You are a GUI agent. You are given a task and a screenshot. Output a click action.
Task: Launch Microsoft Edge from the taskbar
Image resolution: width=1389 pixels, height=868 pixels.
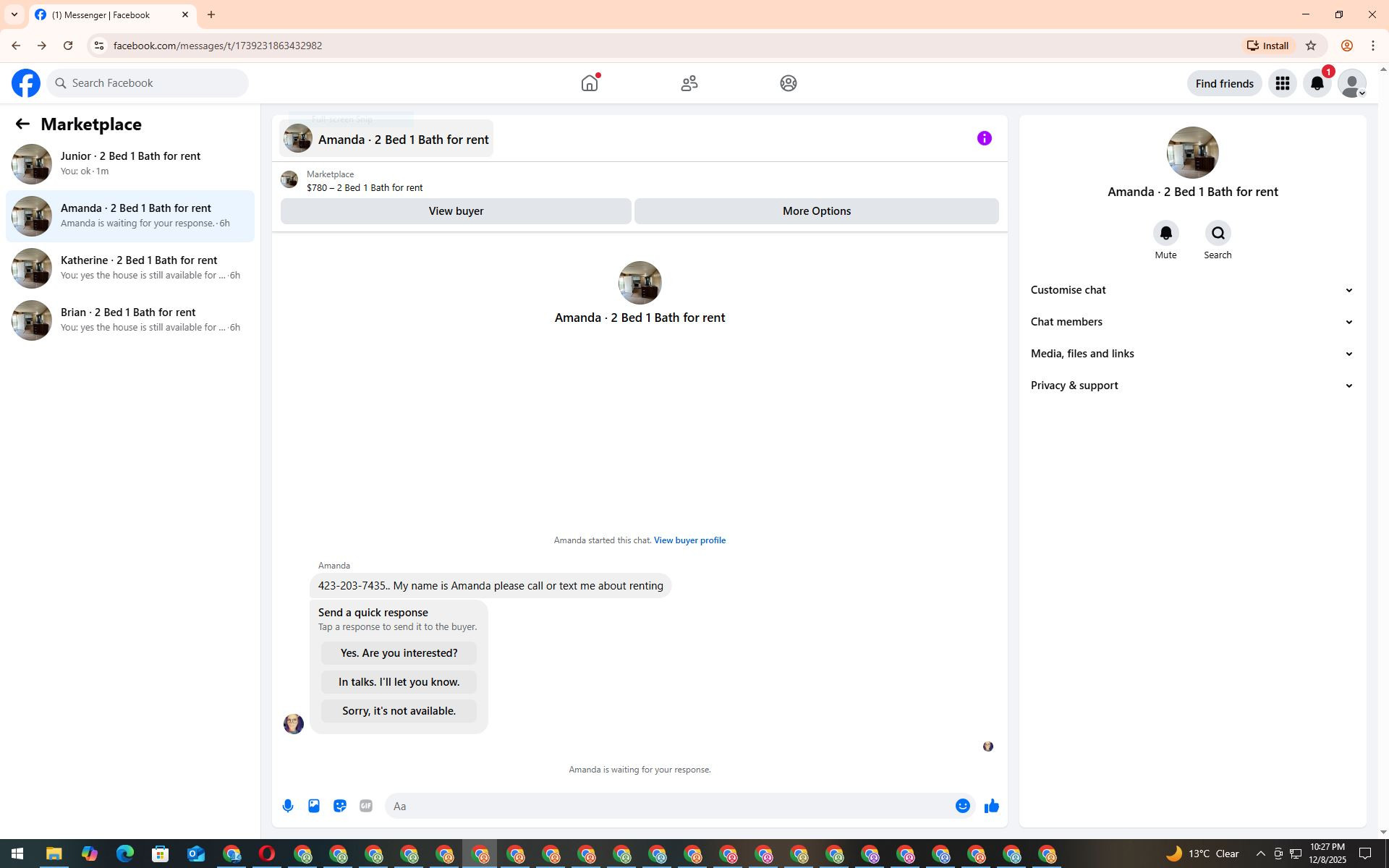(125, 854)
